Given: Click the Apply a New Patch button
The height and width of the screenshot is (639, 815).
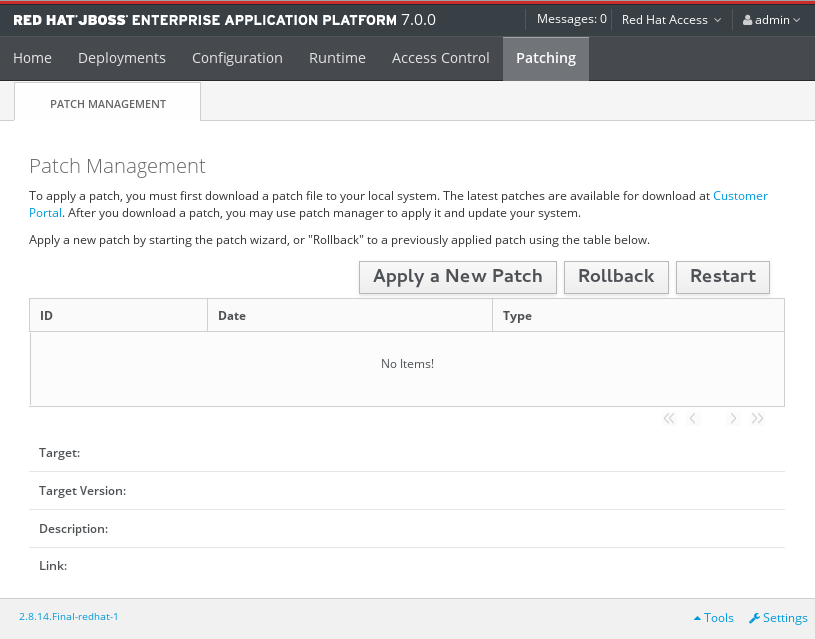Looking at the screenshot, I should point(458,277).
